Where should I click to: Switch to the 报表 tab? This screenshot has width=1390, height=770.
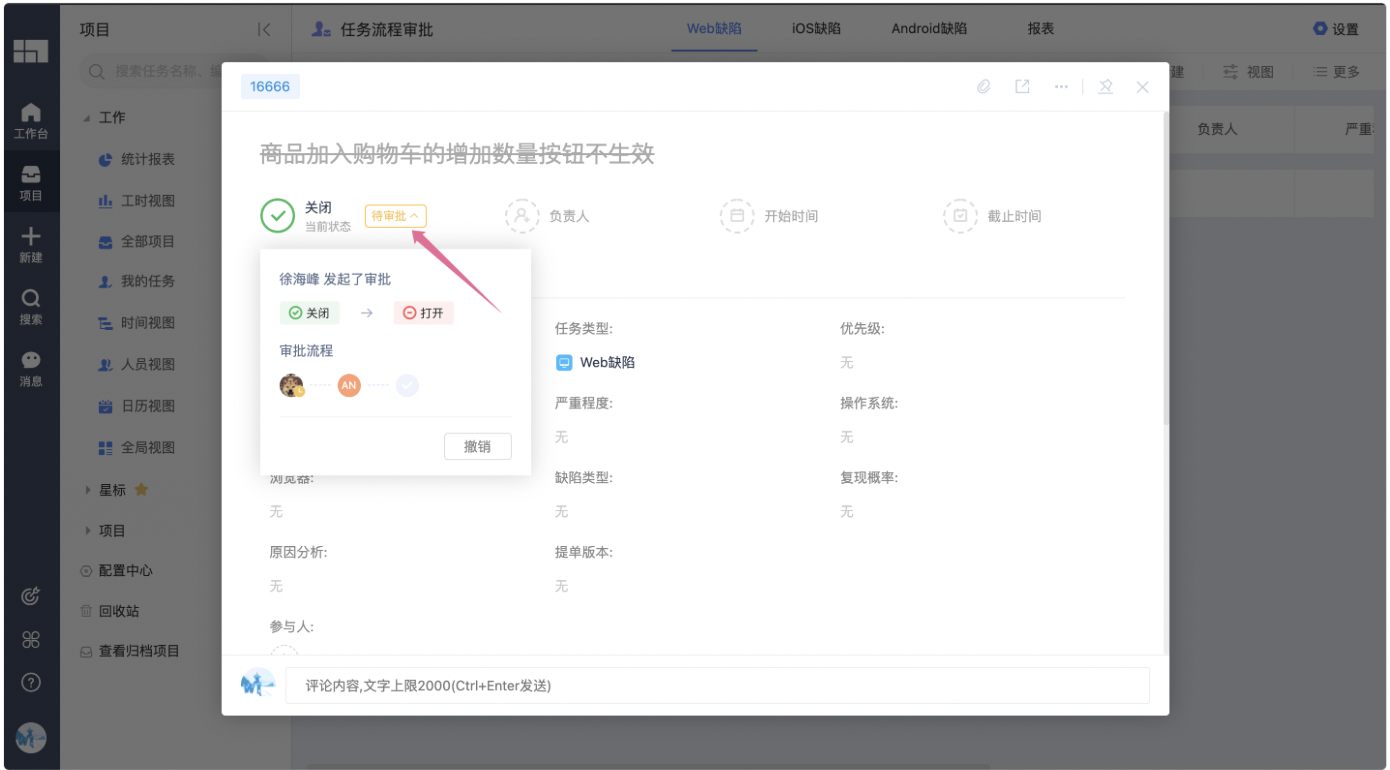(x=1041, y=29)
